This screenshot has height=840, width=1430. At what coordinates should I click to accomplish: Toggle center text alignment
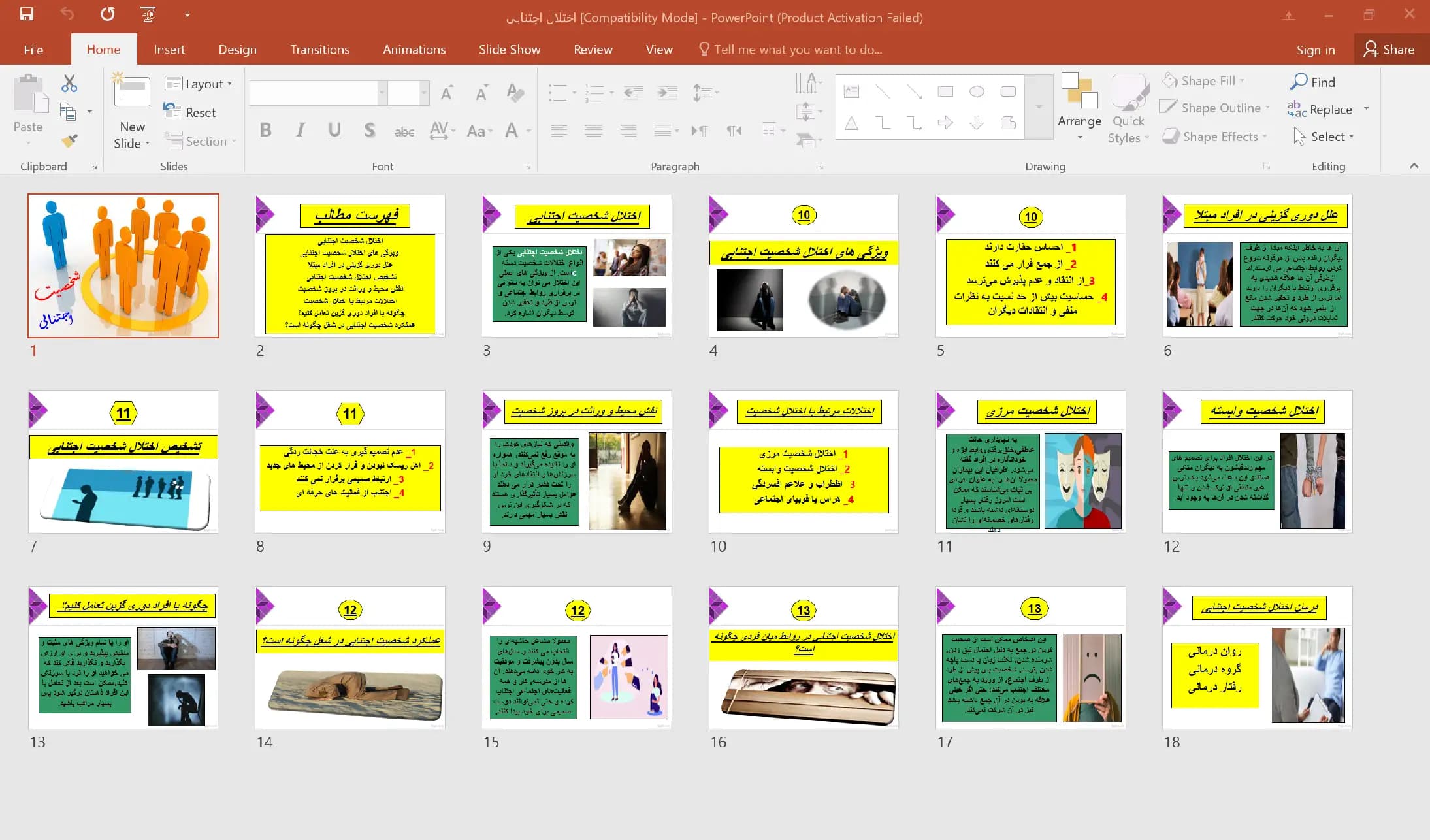click(593, 131)
